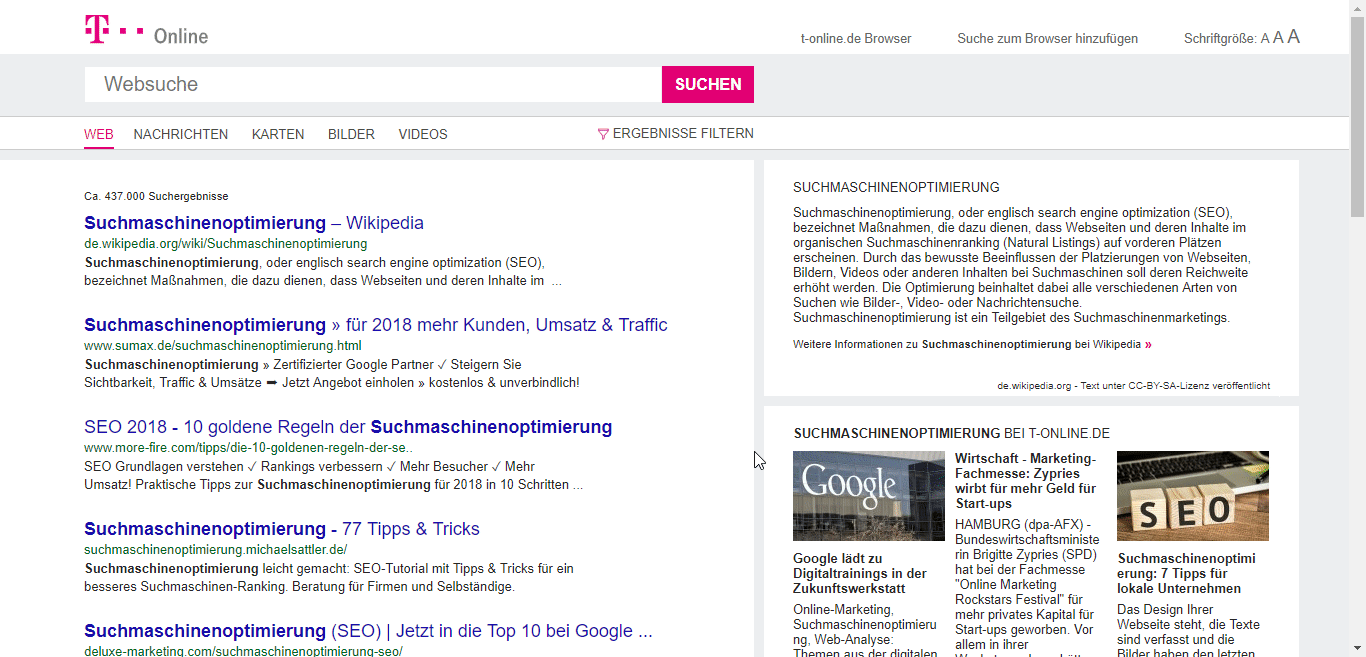Image resolution: width=1366 pixels, height=657 pixels.
Task: Switch to the NACHRICHTEN tab
Action: pyautogui.click(x=181, y=134)
